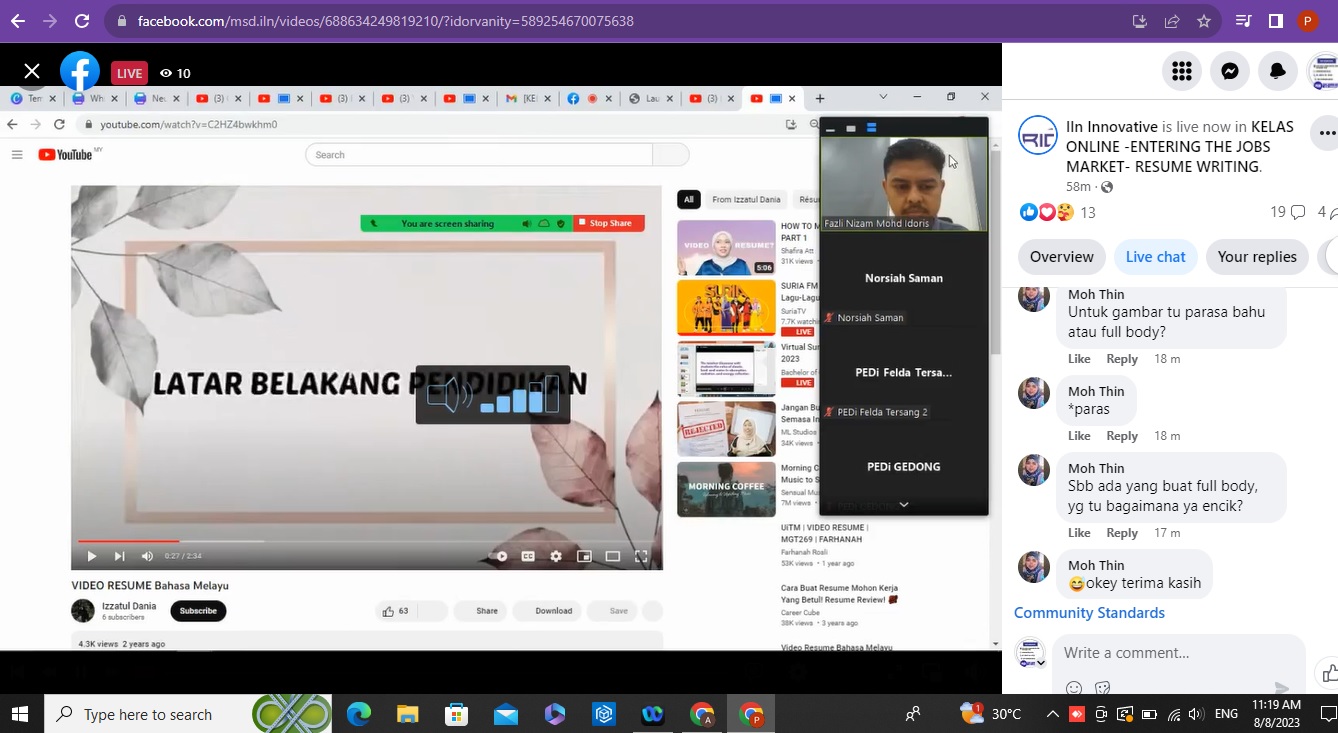
Task: Send a thumbs-up like reaction beside the comment box
Action: pyautogui.click(x=1328, y=672)
